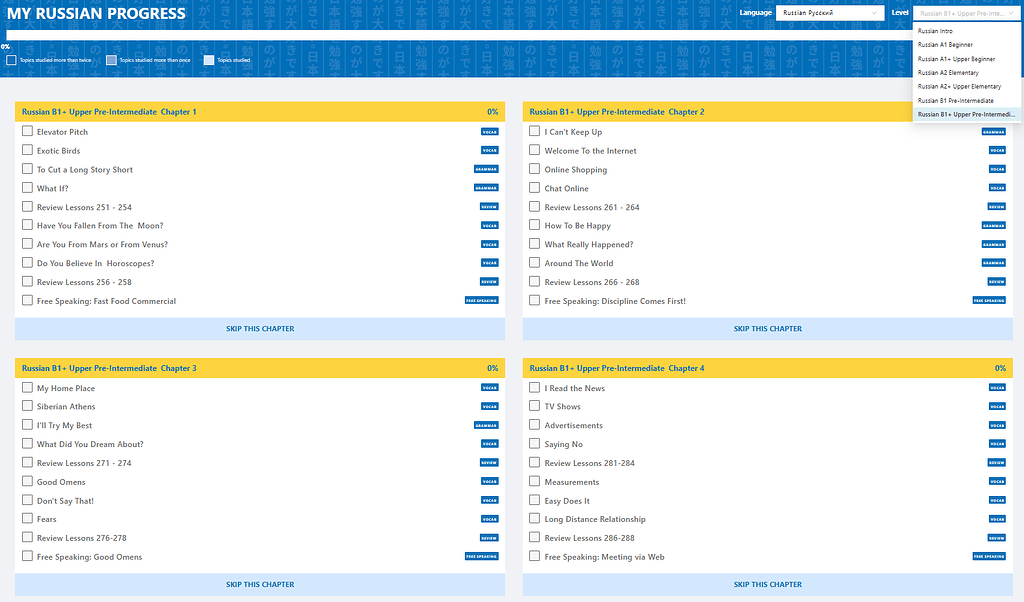Click the REVIEW badge for Review Lessons 251 - 254
Screen dimensions: 1024x602
[489, 206]
